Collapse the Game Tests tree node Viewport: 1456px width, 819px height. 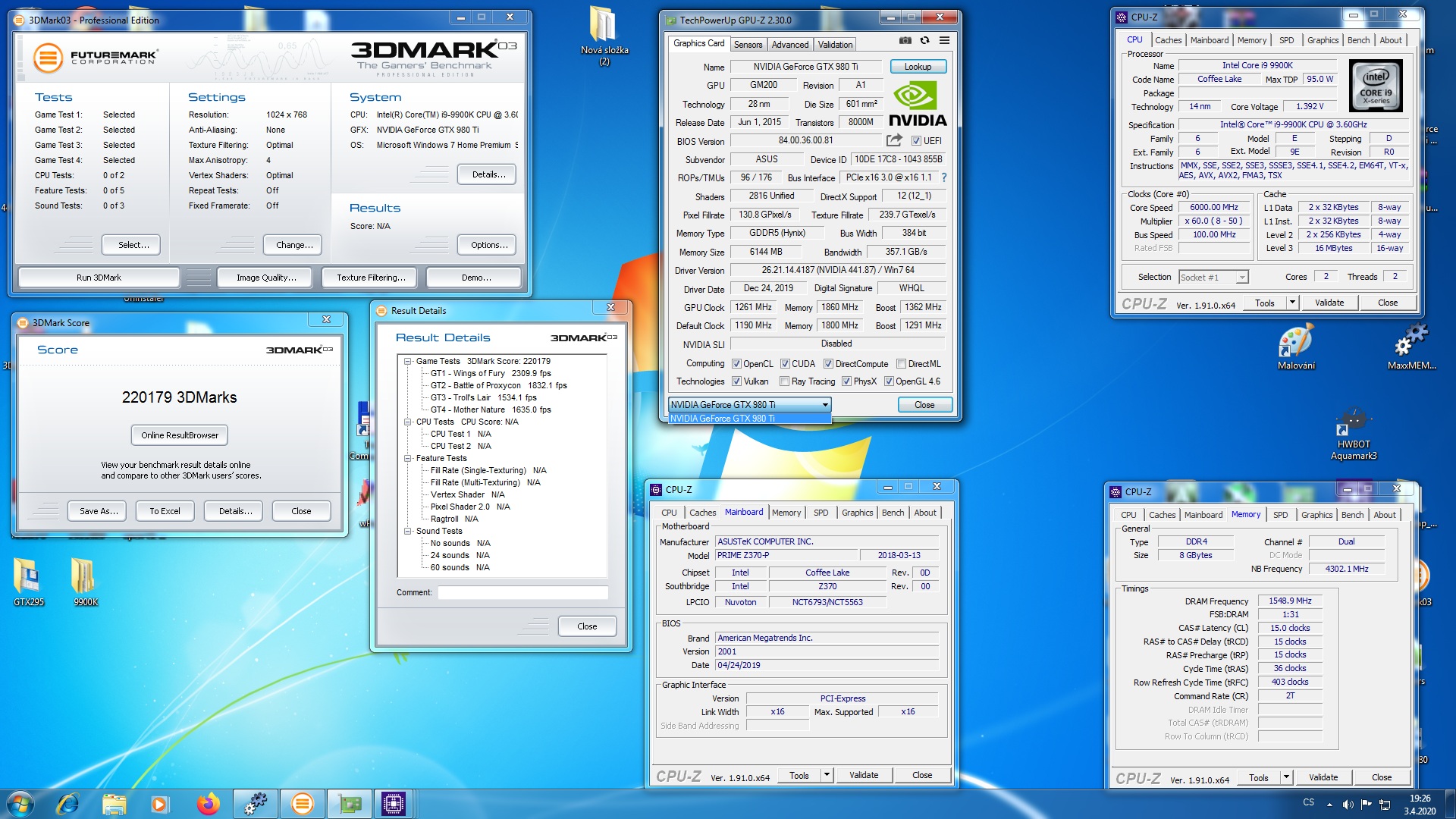[x=408, y=361]
